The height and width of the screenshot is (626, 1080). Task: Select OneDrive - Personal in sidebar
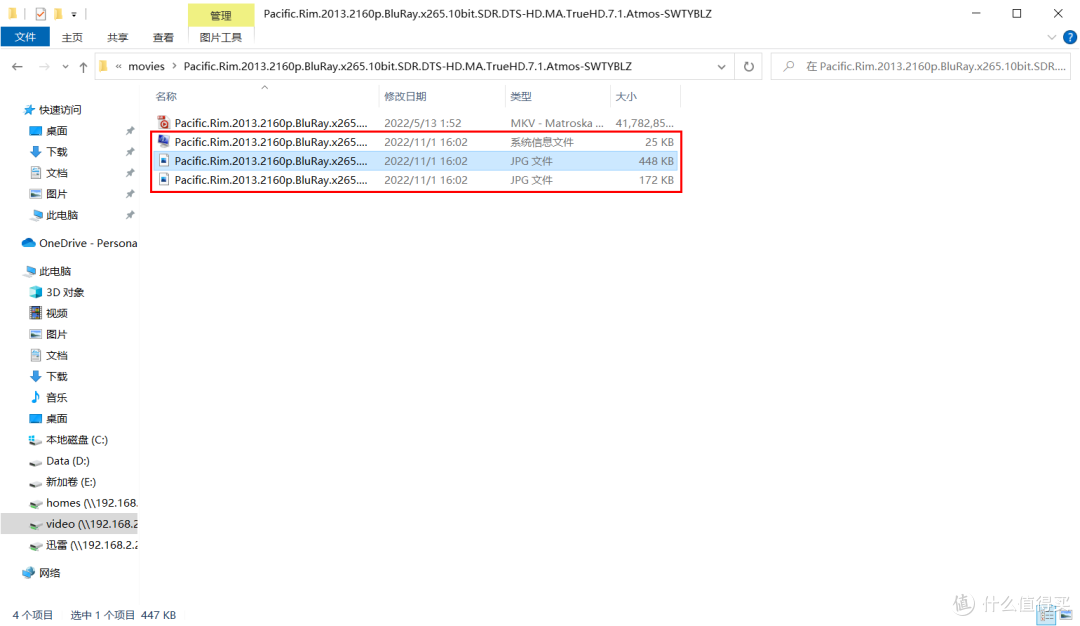pos(88,243)
